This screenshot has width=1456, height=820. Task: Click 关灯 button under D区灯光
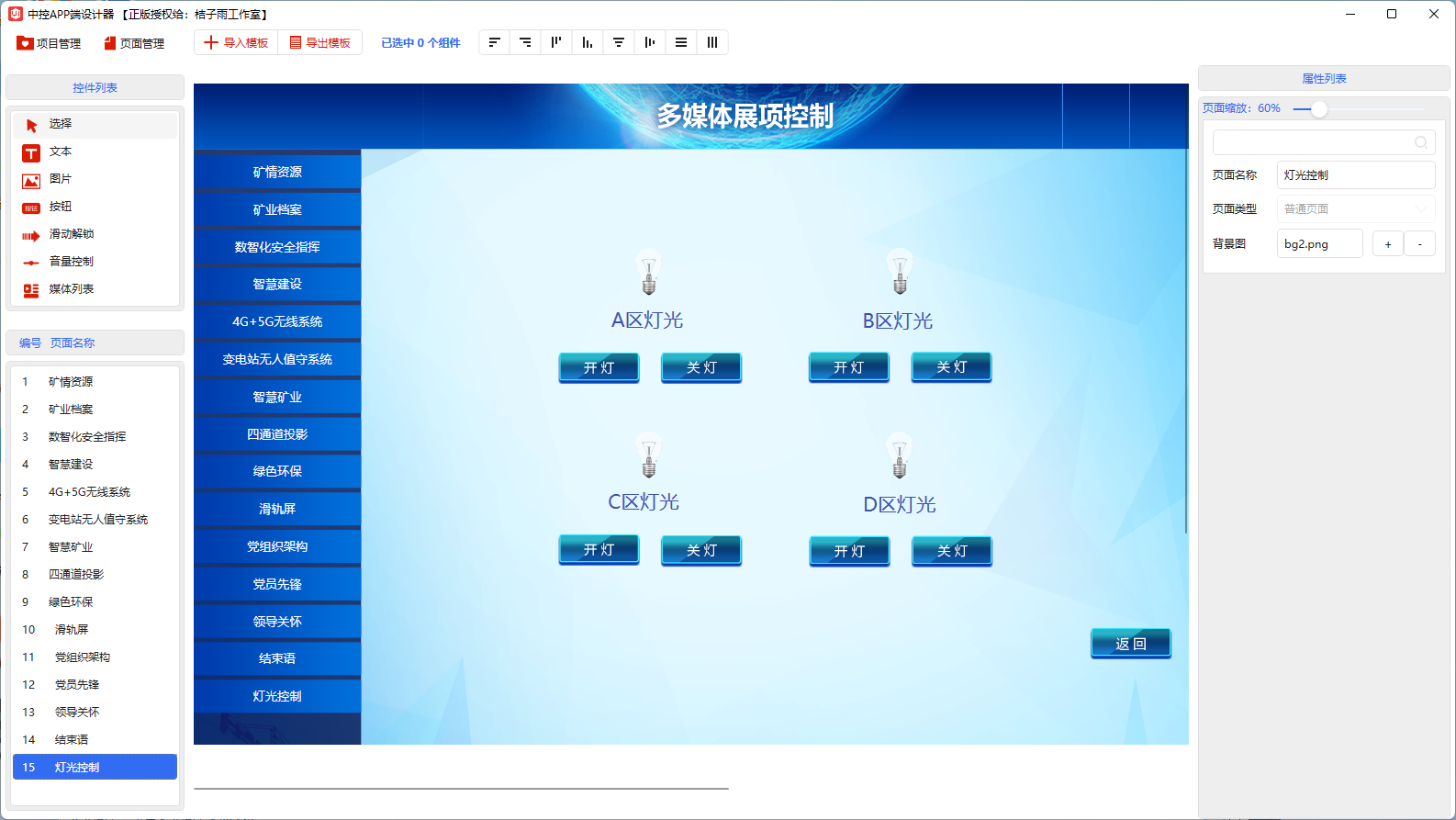coord(952,551)
